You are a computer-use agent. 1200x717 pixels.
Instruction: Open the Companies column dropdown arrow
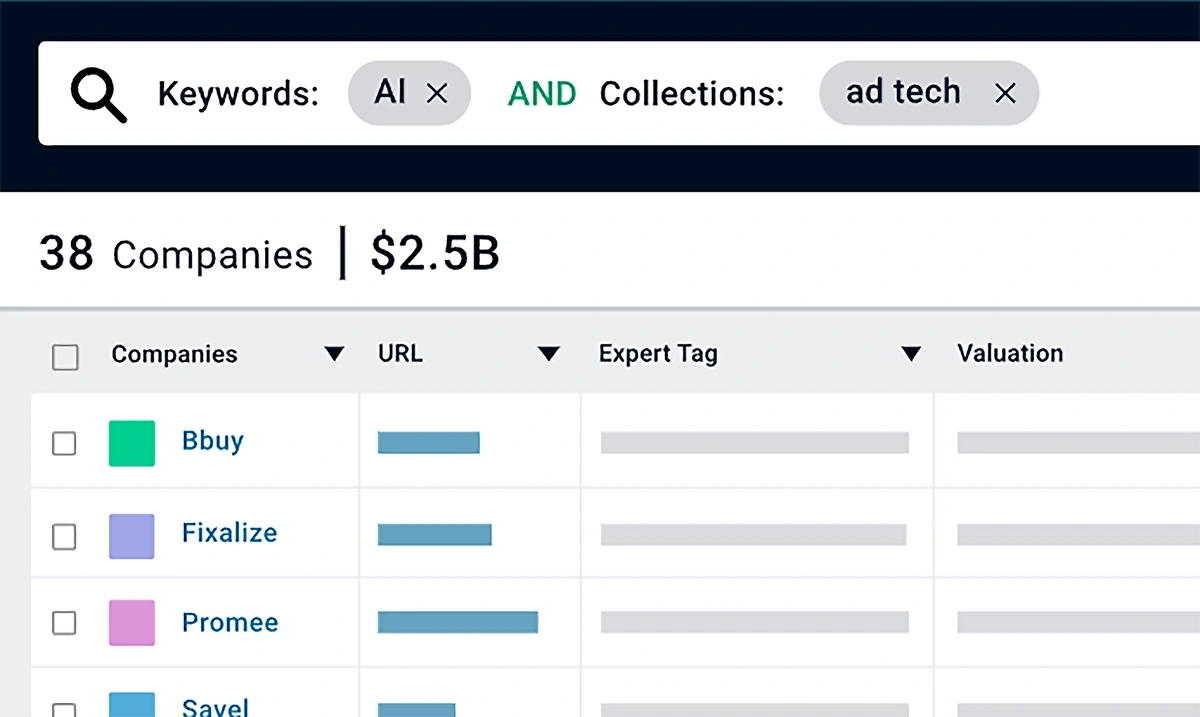coord(334,354)
